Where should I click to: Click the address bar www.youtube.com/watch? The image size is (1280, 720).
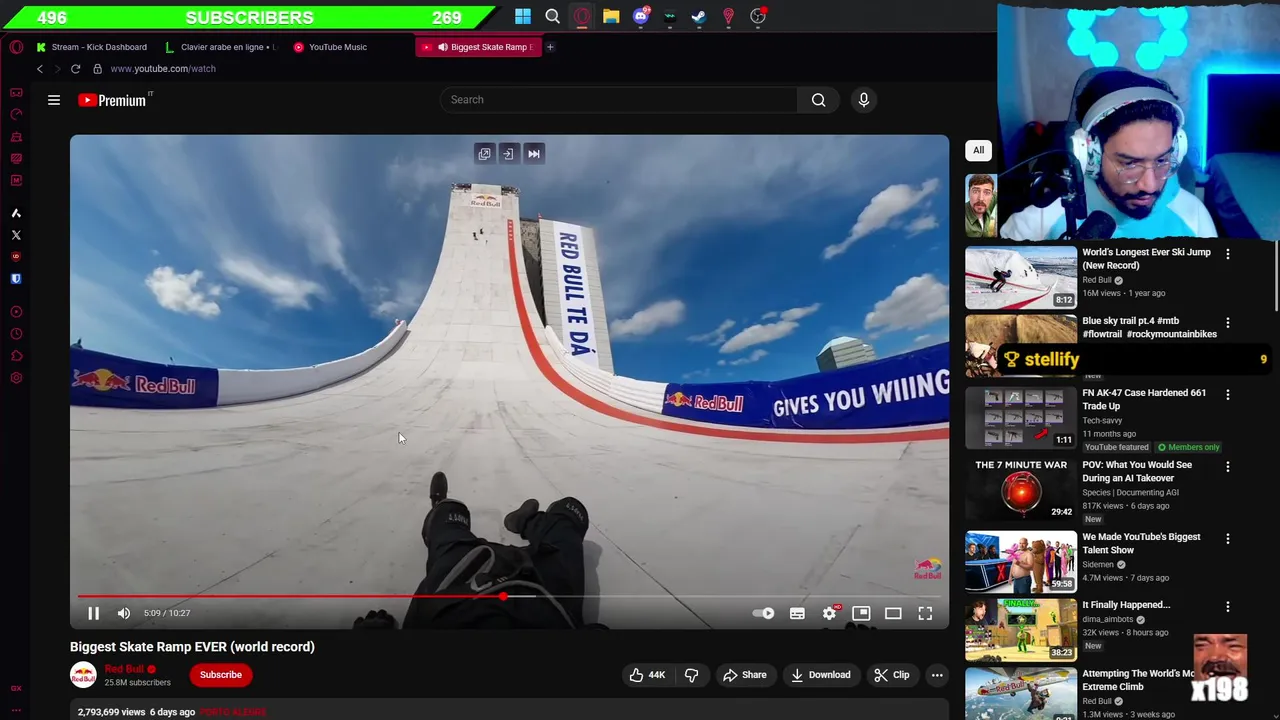(163, 69)
